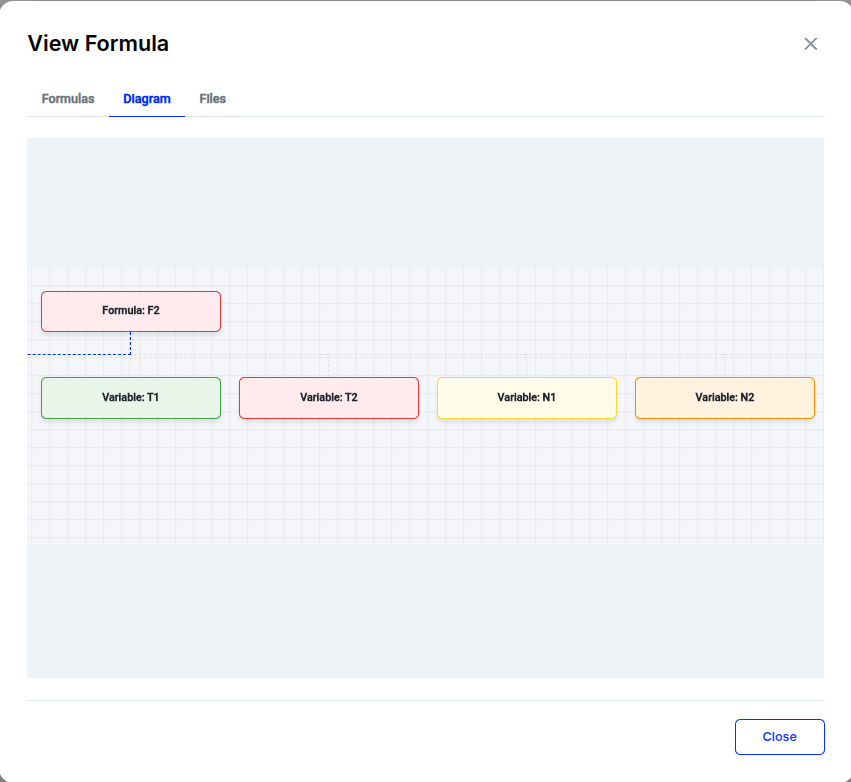Click the Close button at bottom
851x782 pixels.
coord(779,737)
